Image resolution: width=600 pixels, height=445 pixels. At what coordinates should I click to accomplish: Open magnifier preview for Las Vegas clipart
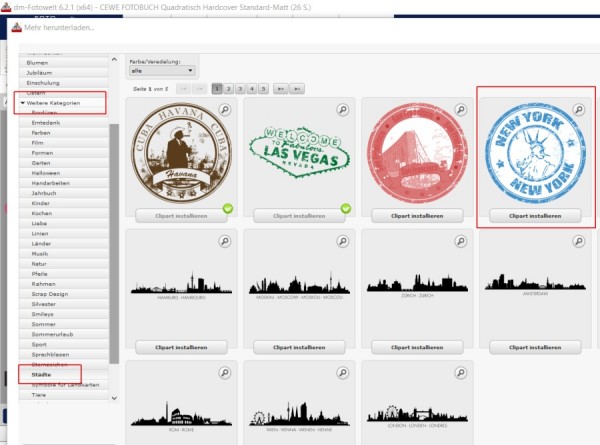coord(343,110)
